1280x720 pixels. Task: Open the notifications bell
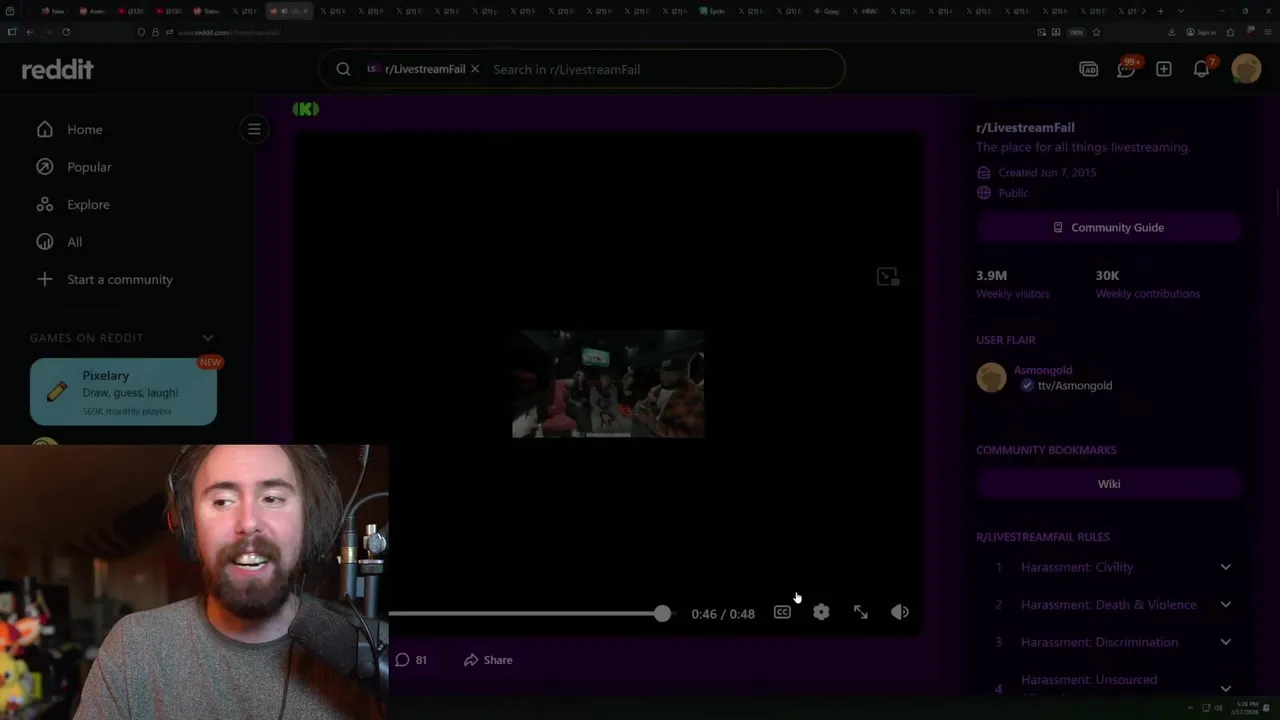click(1201, 69)
